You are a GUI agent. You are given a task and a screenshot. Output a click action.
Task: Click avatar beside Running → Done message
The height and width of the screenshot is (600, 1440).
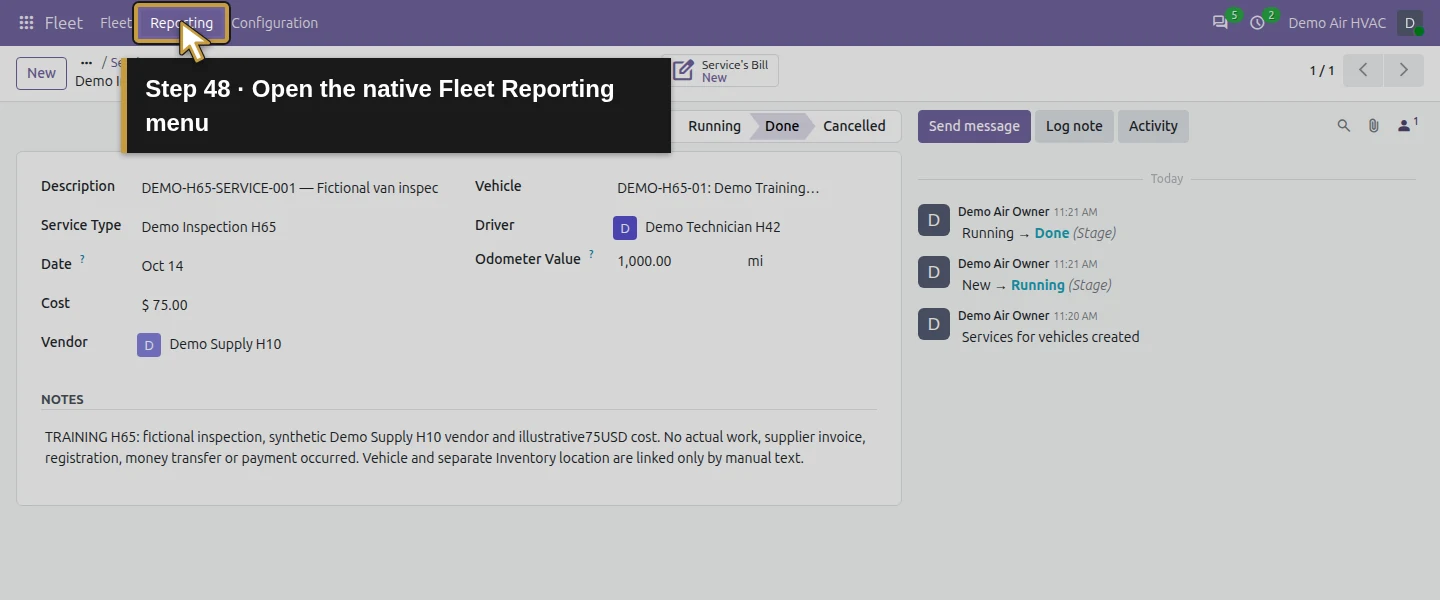tap(934, 220)
